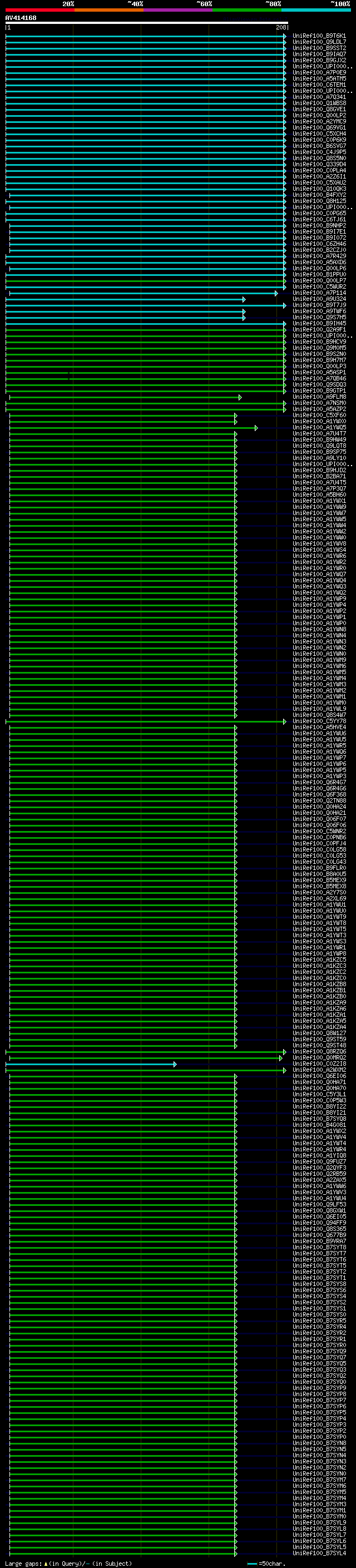The width and height of the screenshot is (356, 1568).
Task: Click the UniRef100_B9VRA7 label
Action: [x=319, y=1241]
